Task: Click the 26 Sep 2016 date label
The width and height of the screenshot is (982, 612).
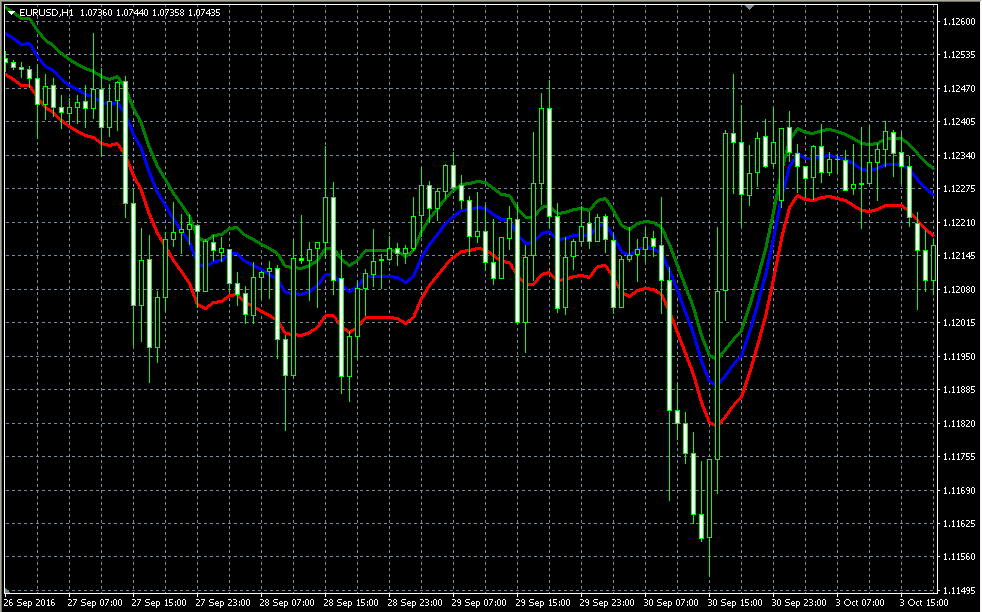Action: (x=29, y=603)
